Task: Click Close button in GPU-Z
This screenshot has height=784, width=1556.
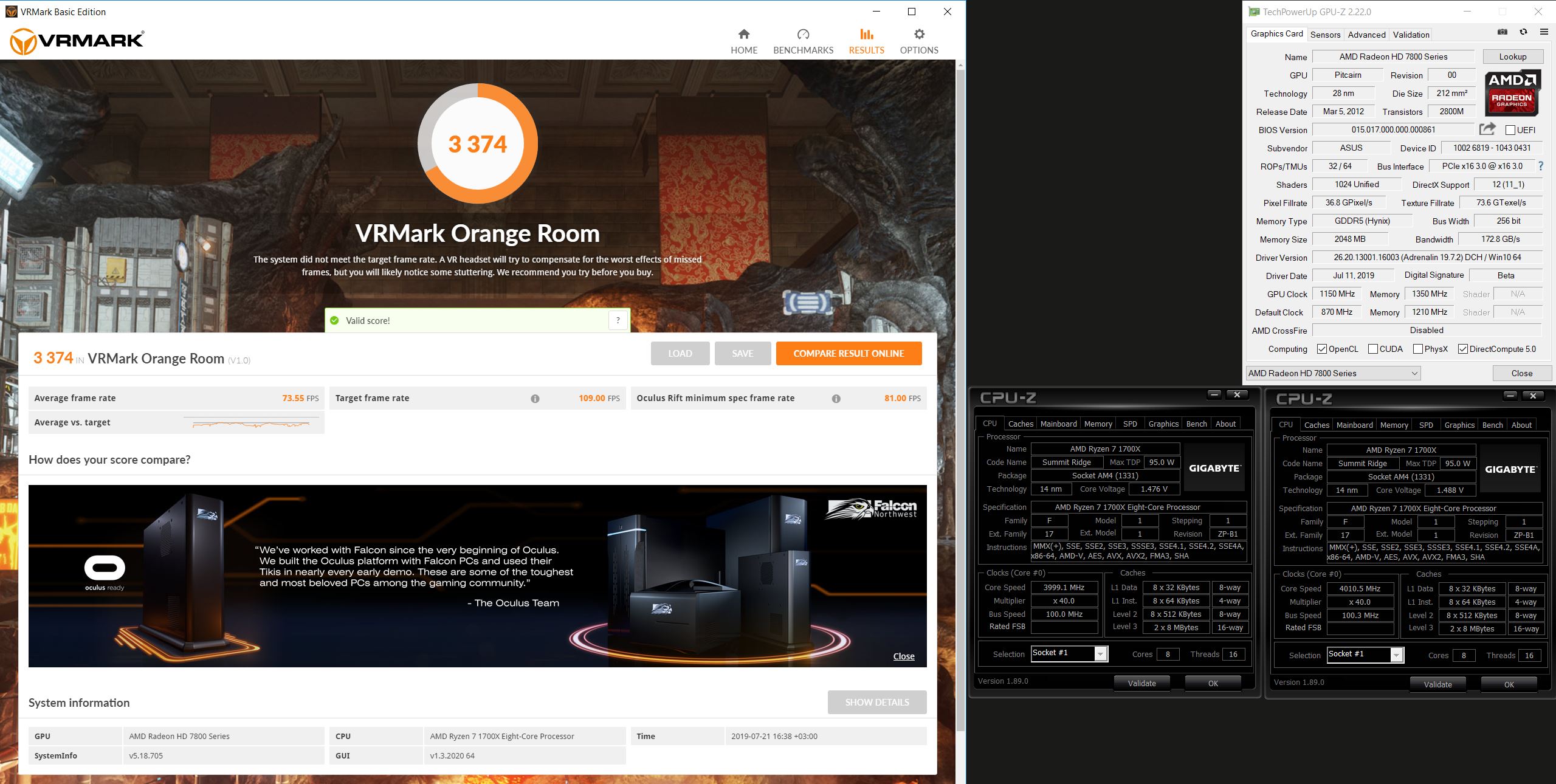Action: coord(1521,373)
